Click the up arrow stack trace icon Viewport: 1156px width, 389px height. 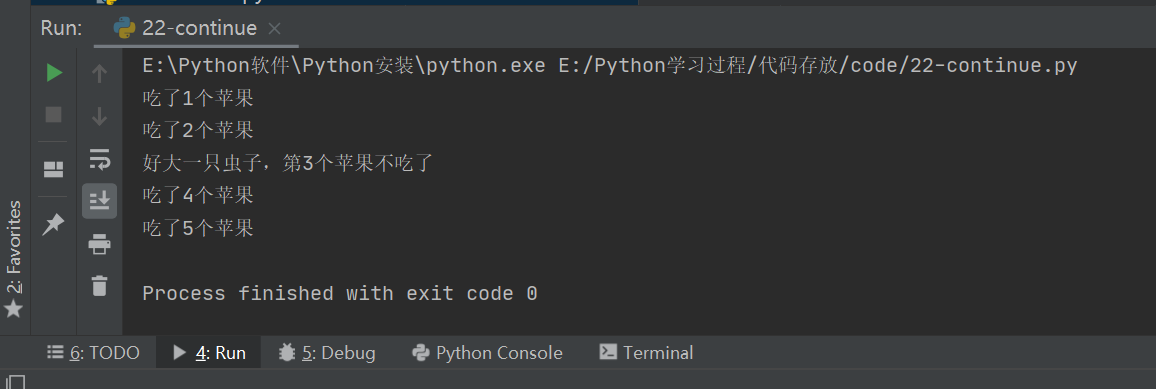pos(99,73)
